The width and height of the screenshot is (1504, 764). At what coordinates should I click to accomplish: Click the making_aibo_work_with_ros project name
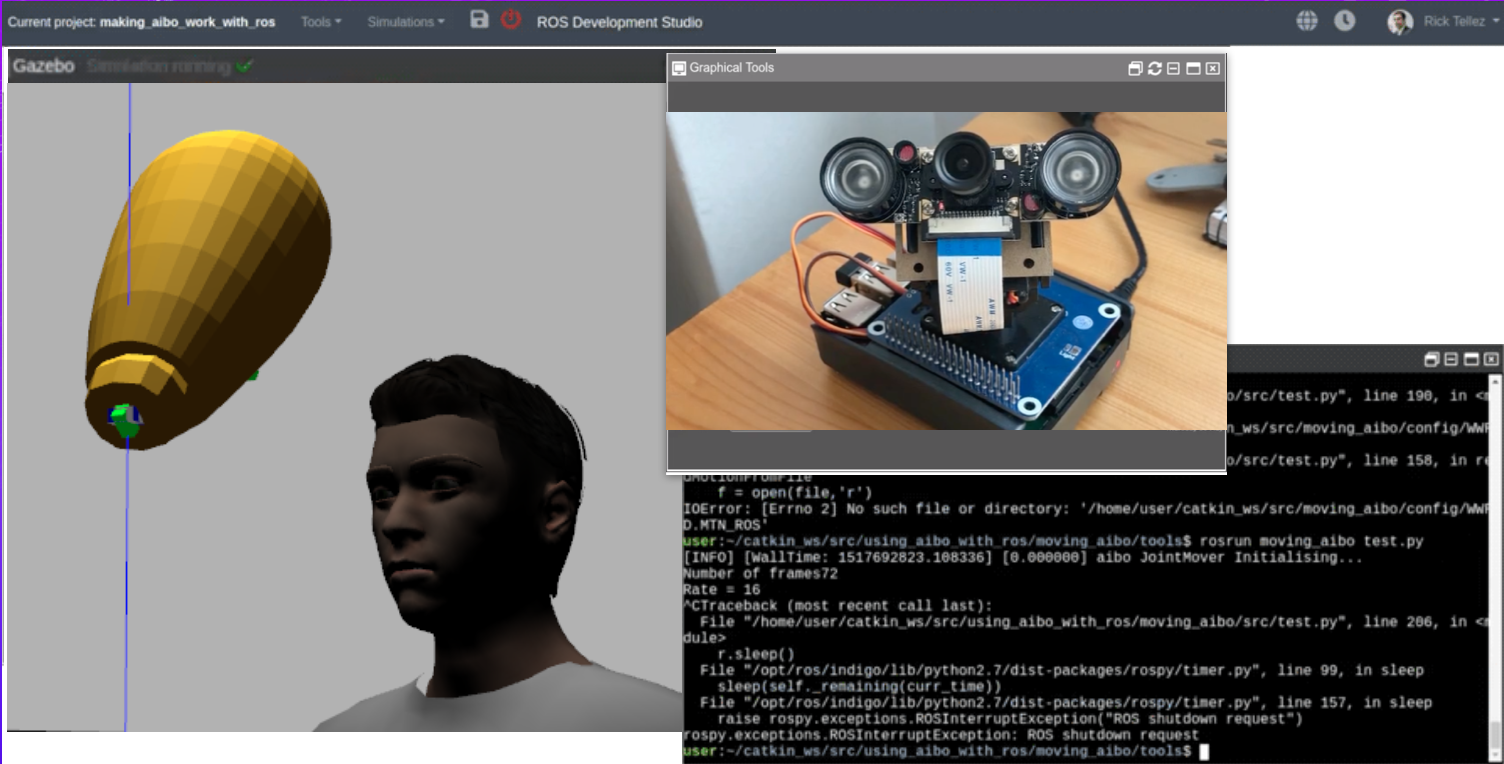[x=187, y=22]
